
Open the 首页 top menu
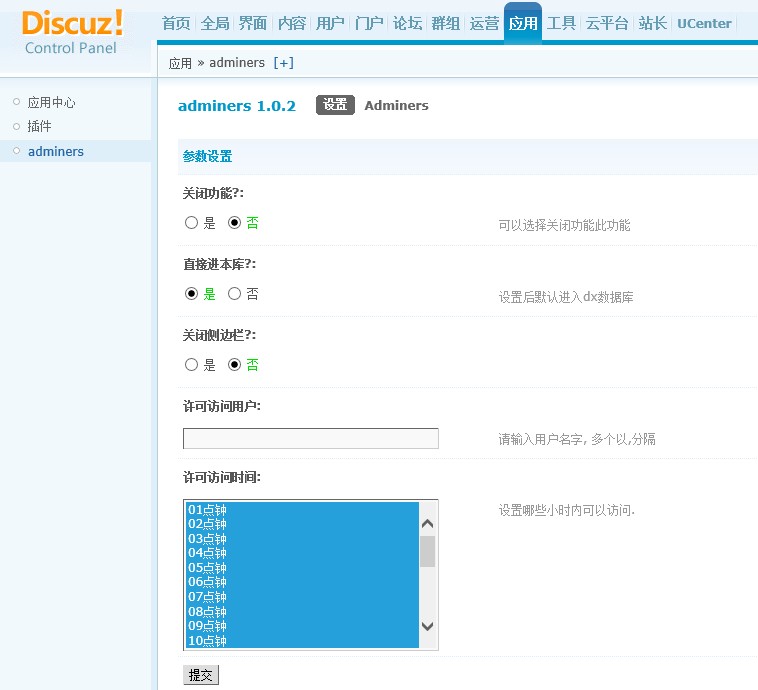pyautogui.click(x=176, y=23)
